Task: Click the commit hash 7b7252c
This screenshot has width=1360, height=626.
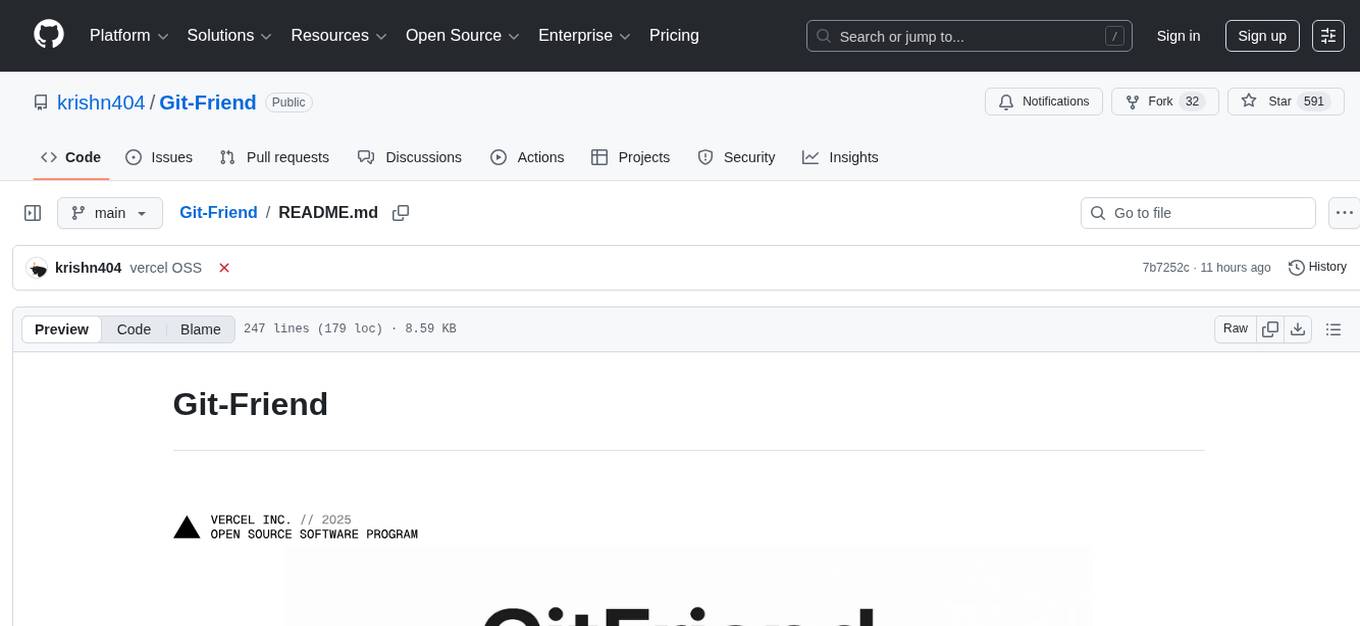Action: [x=1166, y=267]
